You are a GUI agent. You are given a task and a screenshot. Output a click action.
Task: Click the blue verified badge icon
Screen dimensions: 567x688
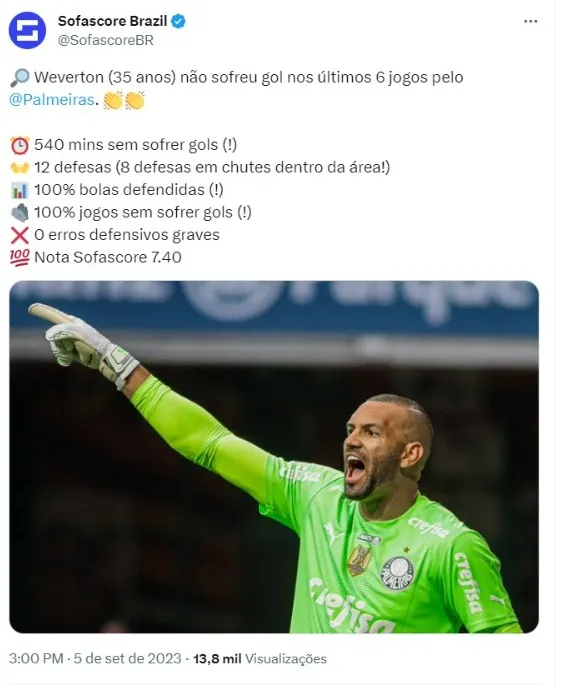coord(178,21)
